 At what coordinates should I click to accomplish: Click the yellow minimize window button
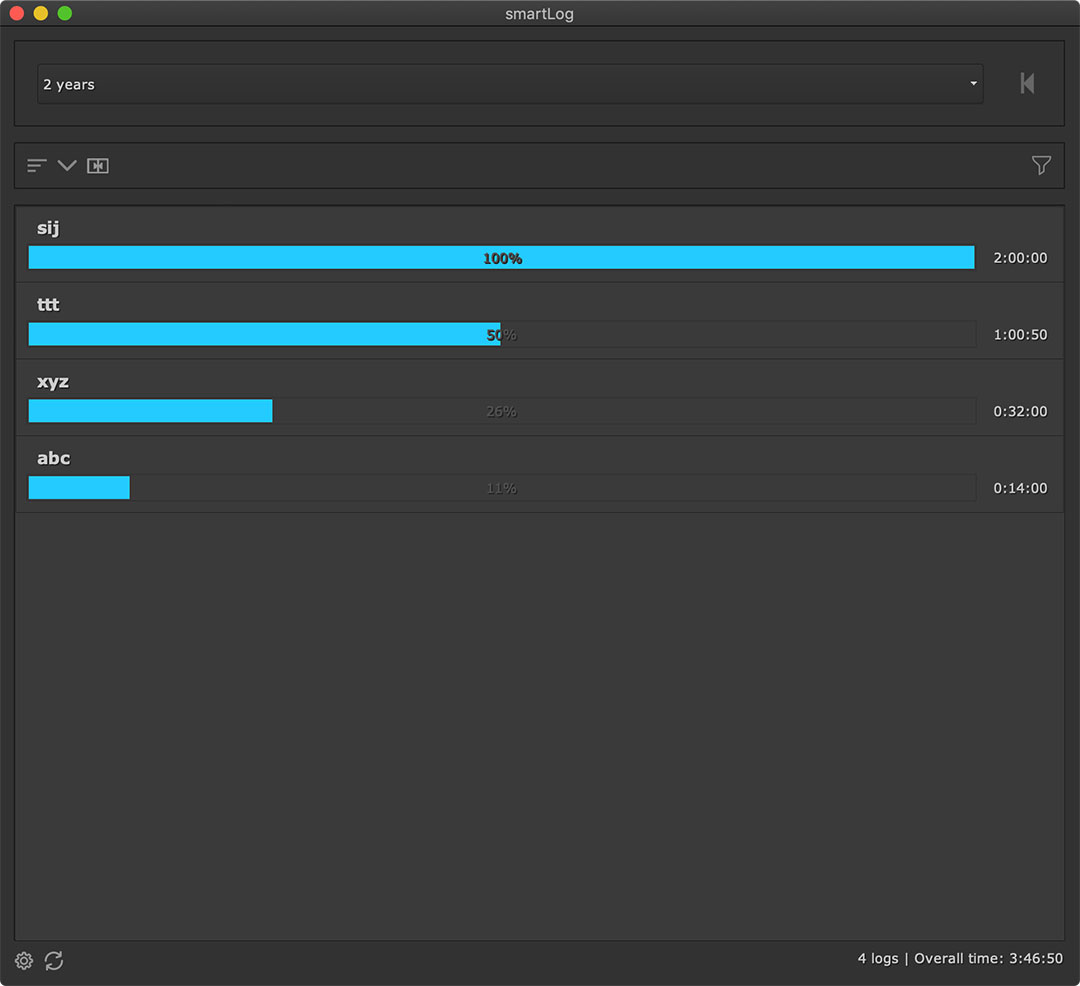tap(41, 14)
